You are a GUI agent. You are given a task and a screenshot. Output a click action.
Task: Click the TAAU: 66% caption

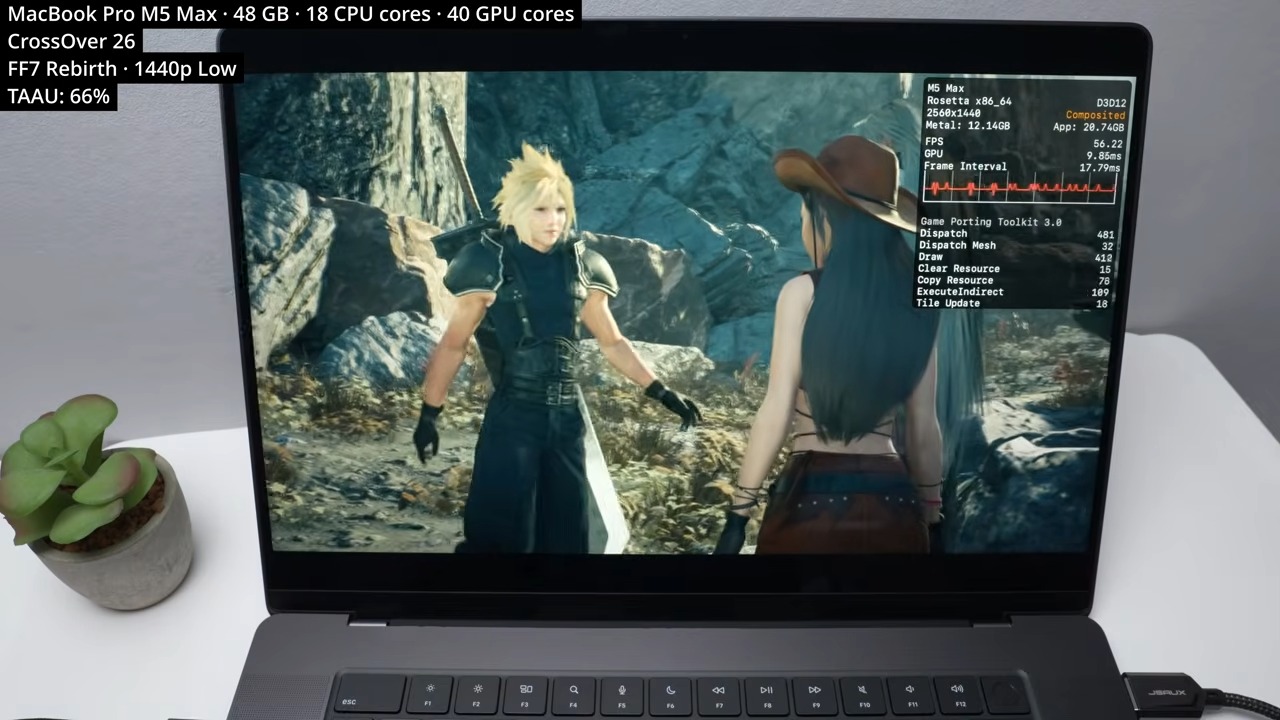coord(59,97)
